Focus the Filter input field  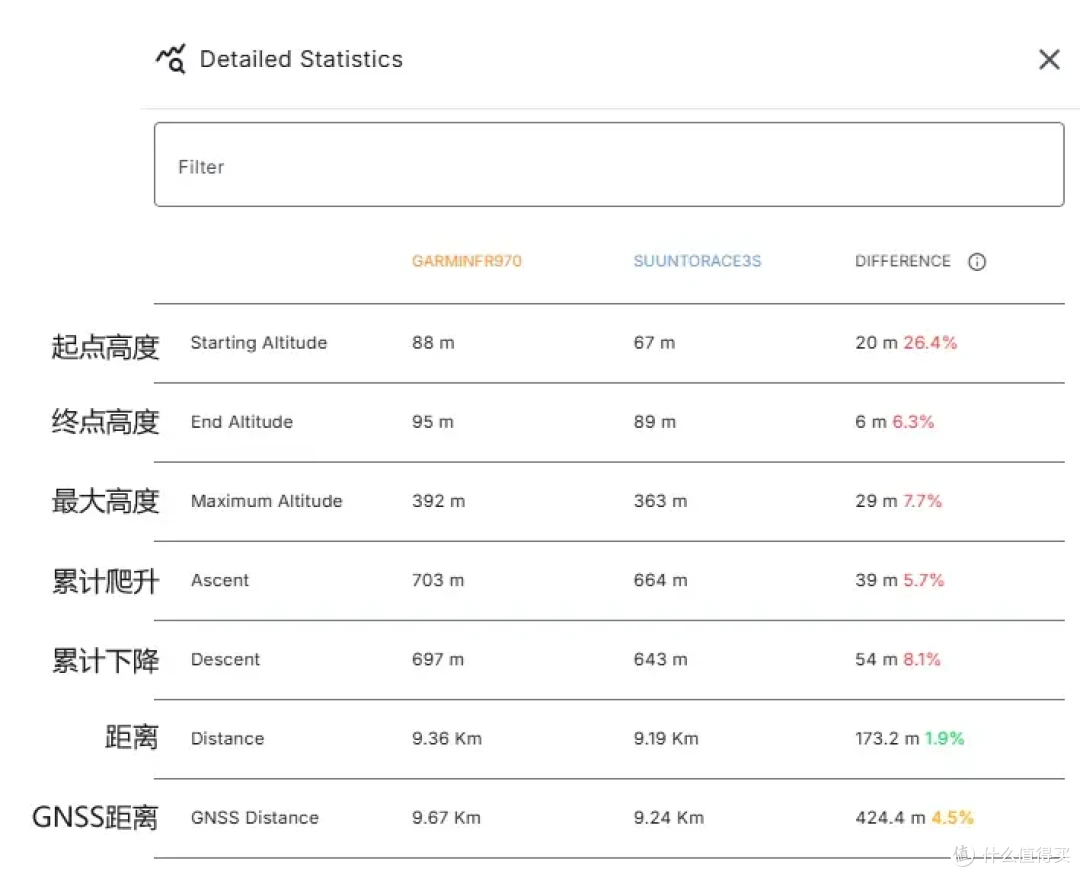point(609,165)
